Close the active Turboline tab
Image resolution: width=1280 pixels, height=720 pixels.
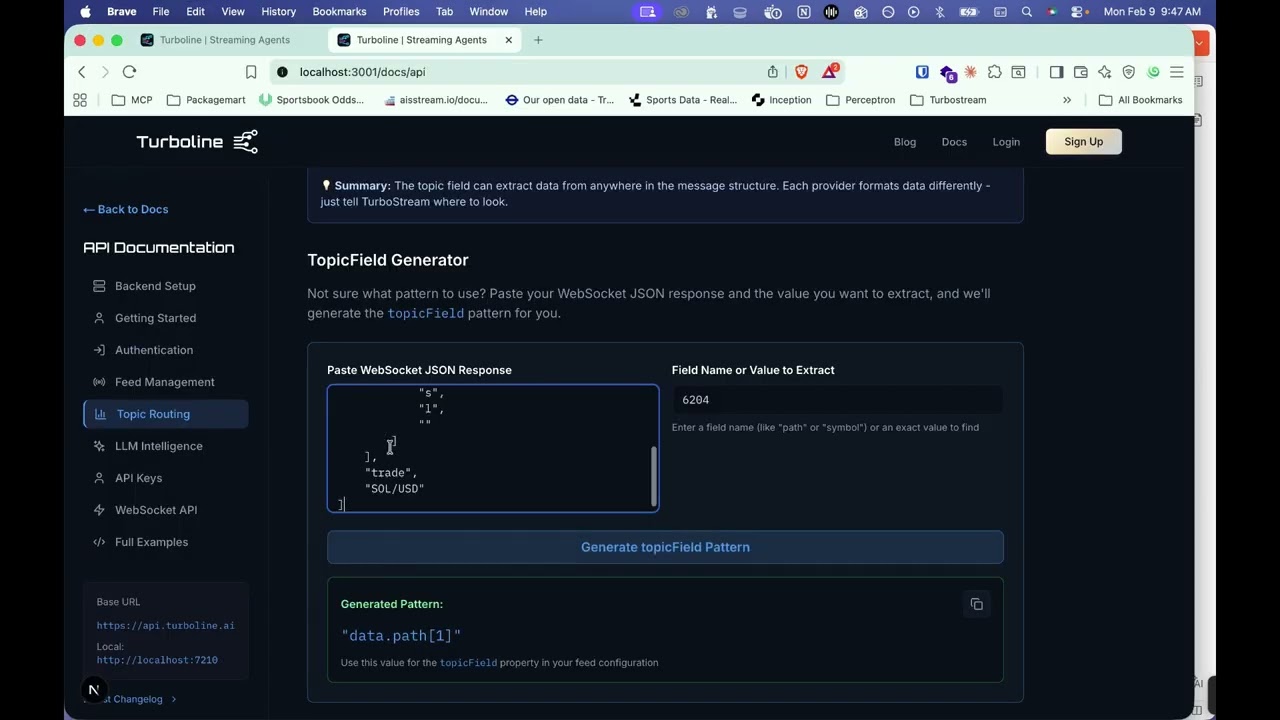tap(508, 40)
